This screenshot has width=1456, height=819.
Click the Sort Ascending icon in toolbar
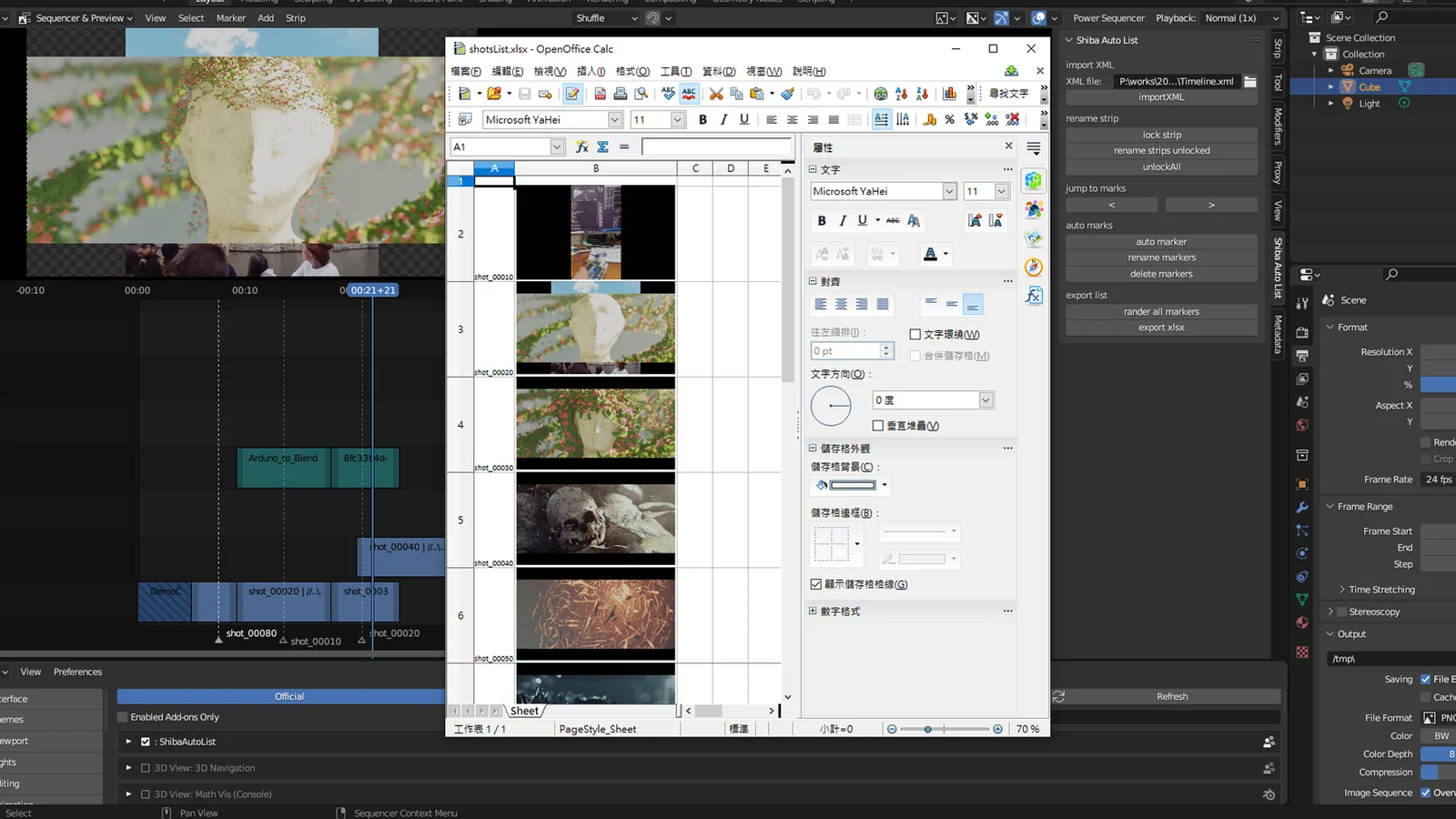click(901, 94)
